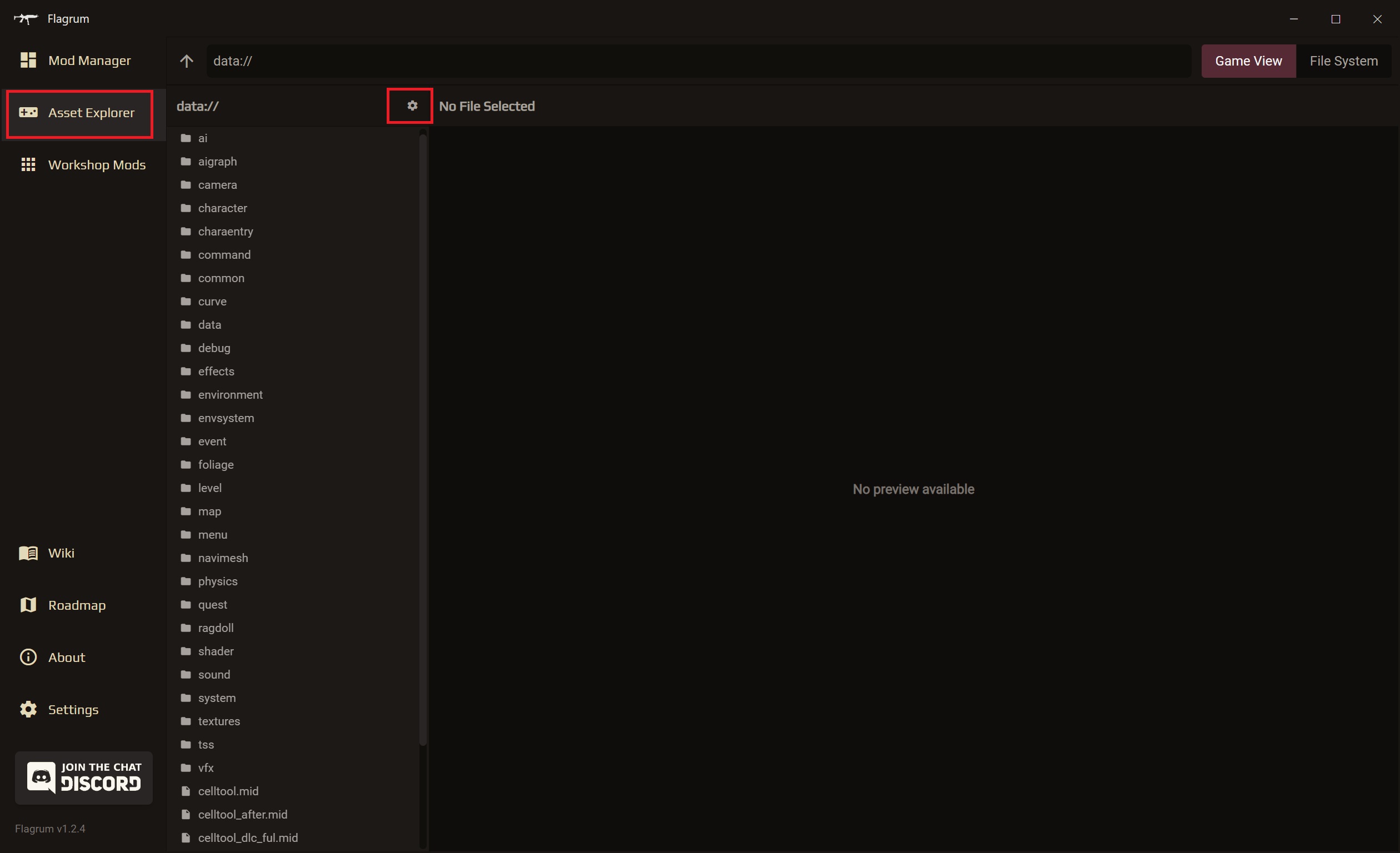Click the Flagrum gun logo icon
1400x853 pixels.
pyautogui.click(x=26, y=19)
